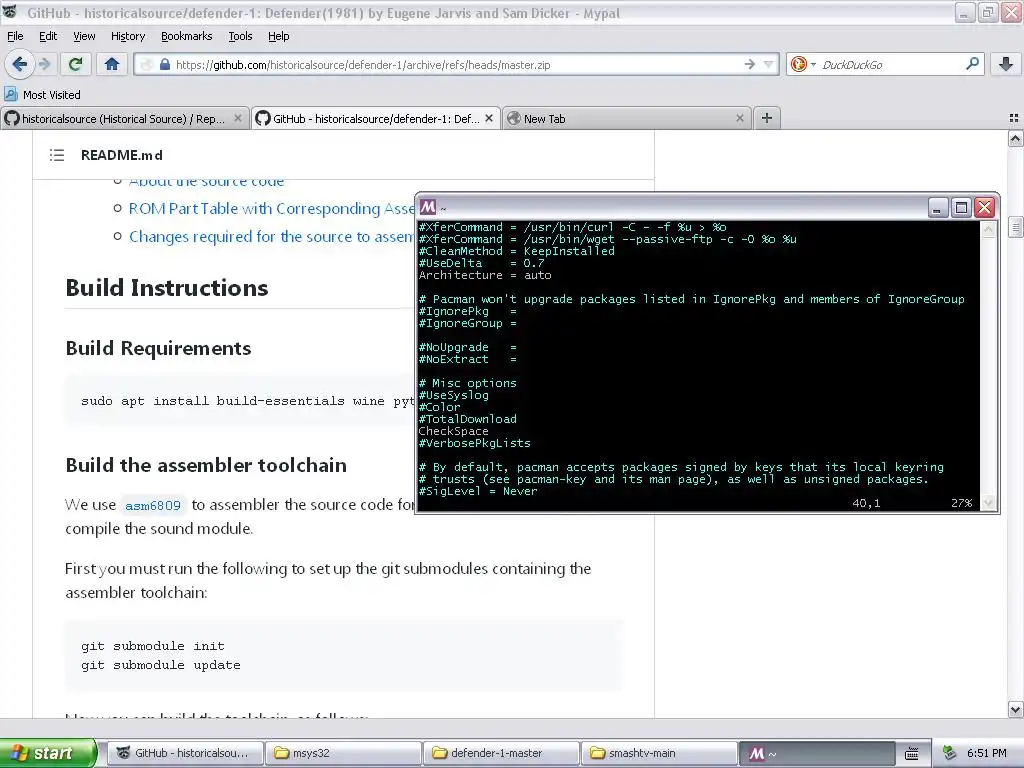Click the Go arrow in the address bar
Viewport: 1024px width, 768px height.
tap(750, 64)
